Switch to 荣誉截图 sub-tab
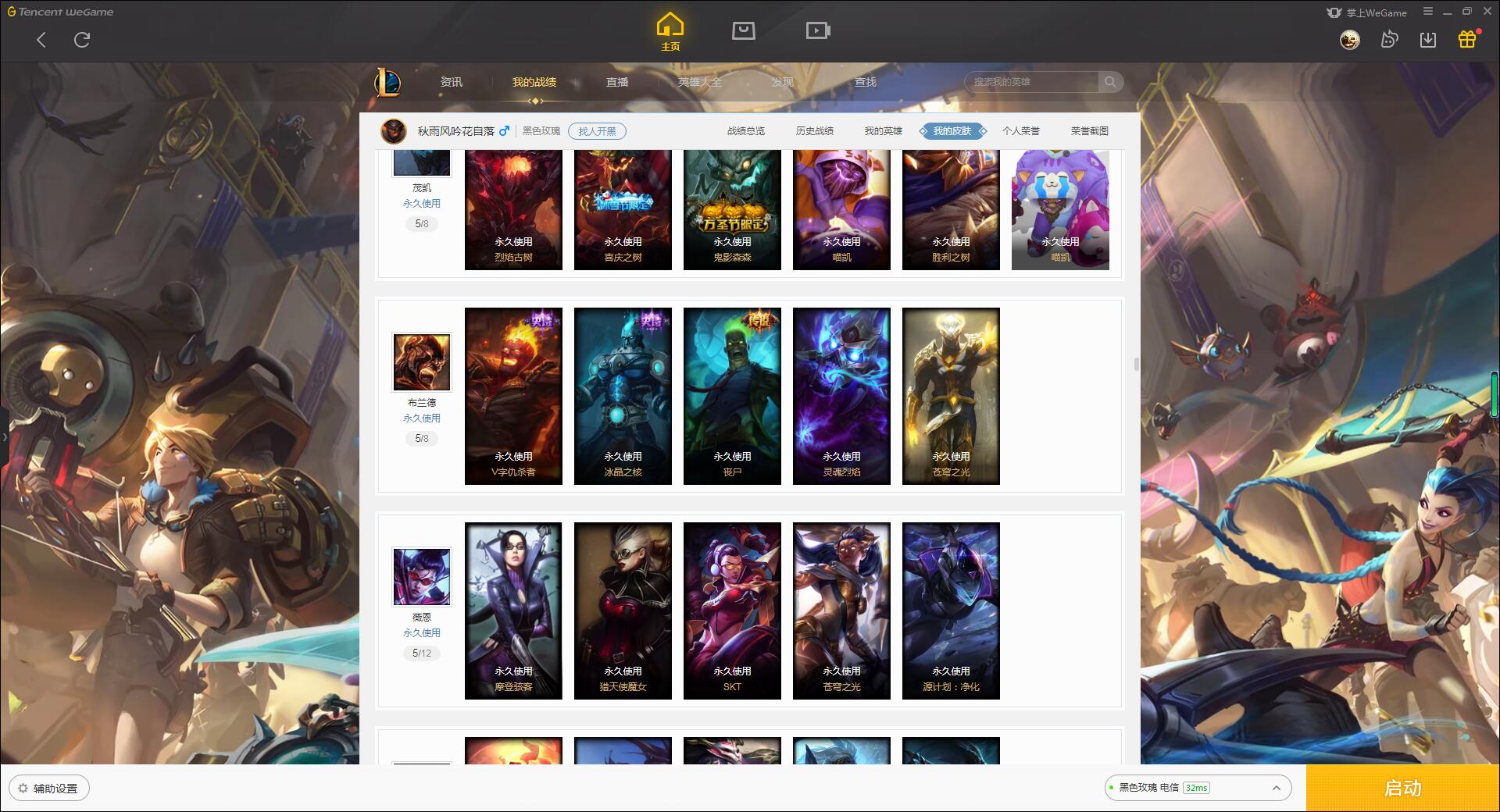Screen dimensions: 1500x812 1090,131
